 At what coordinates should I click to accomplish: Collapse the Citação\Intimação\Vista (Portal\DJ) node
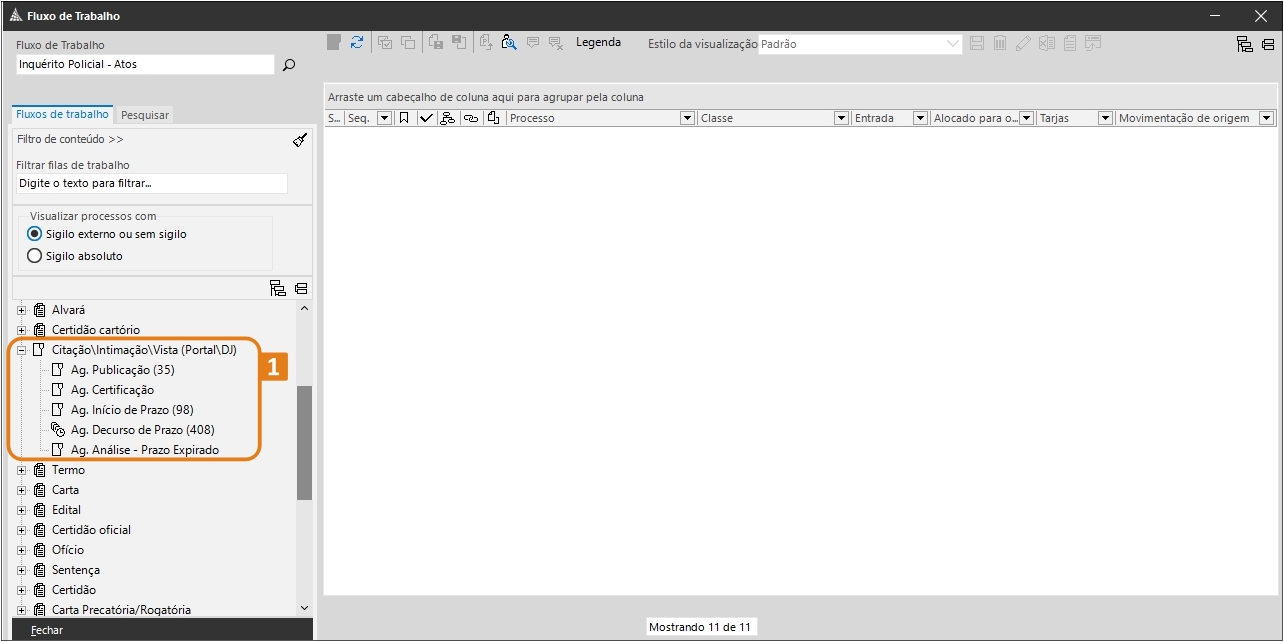point(22,350)
